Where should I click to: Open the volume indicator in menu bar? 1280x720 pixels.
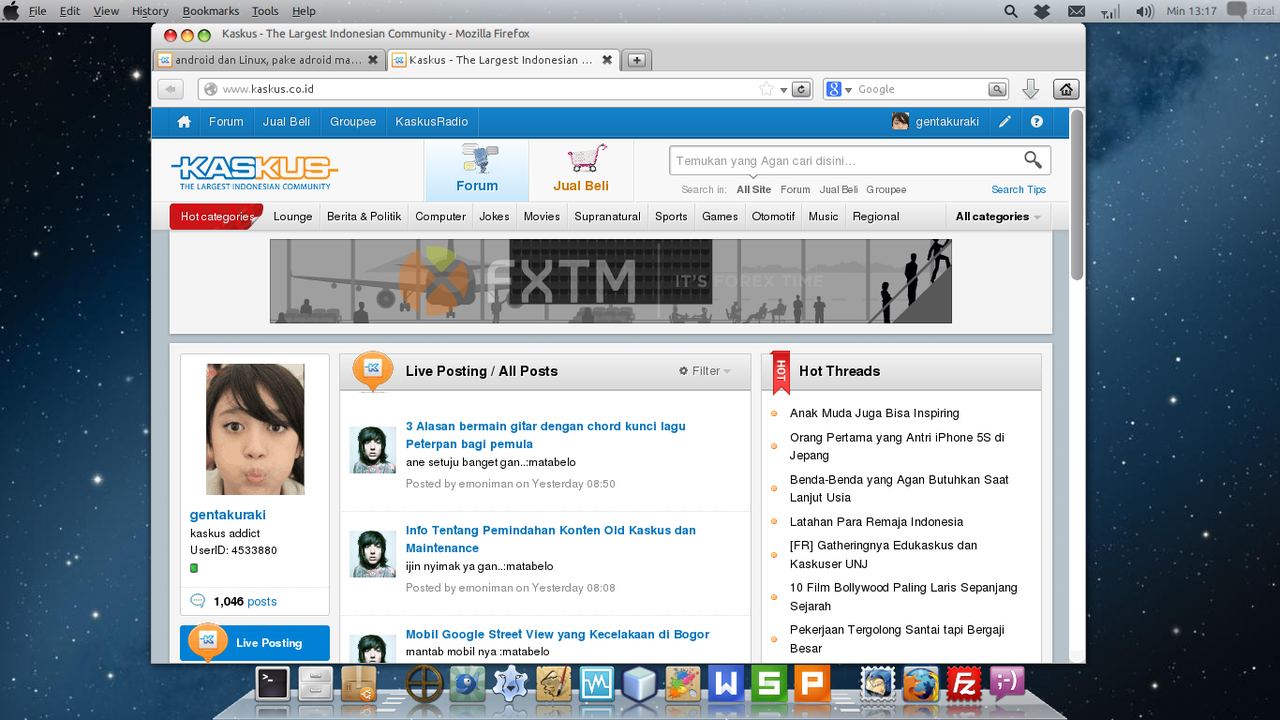(x=1145, y=11)
